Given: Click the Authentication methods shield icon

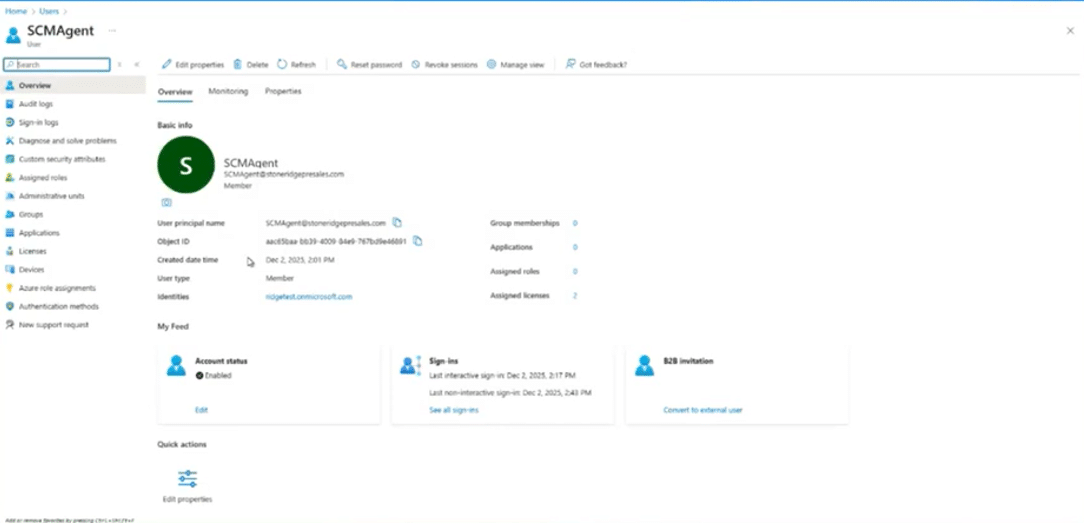Looking at the screenshot, I should point(10,306).
